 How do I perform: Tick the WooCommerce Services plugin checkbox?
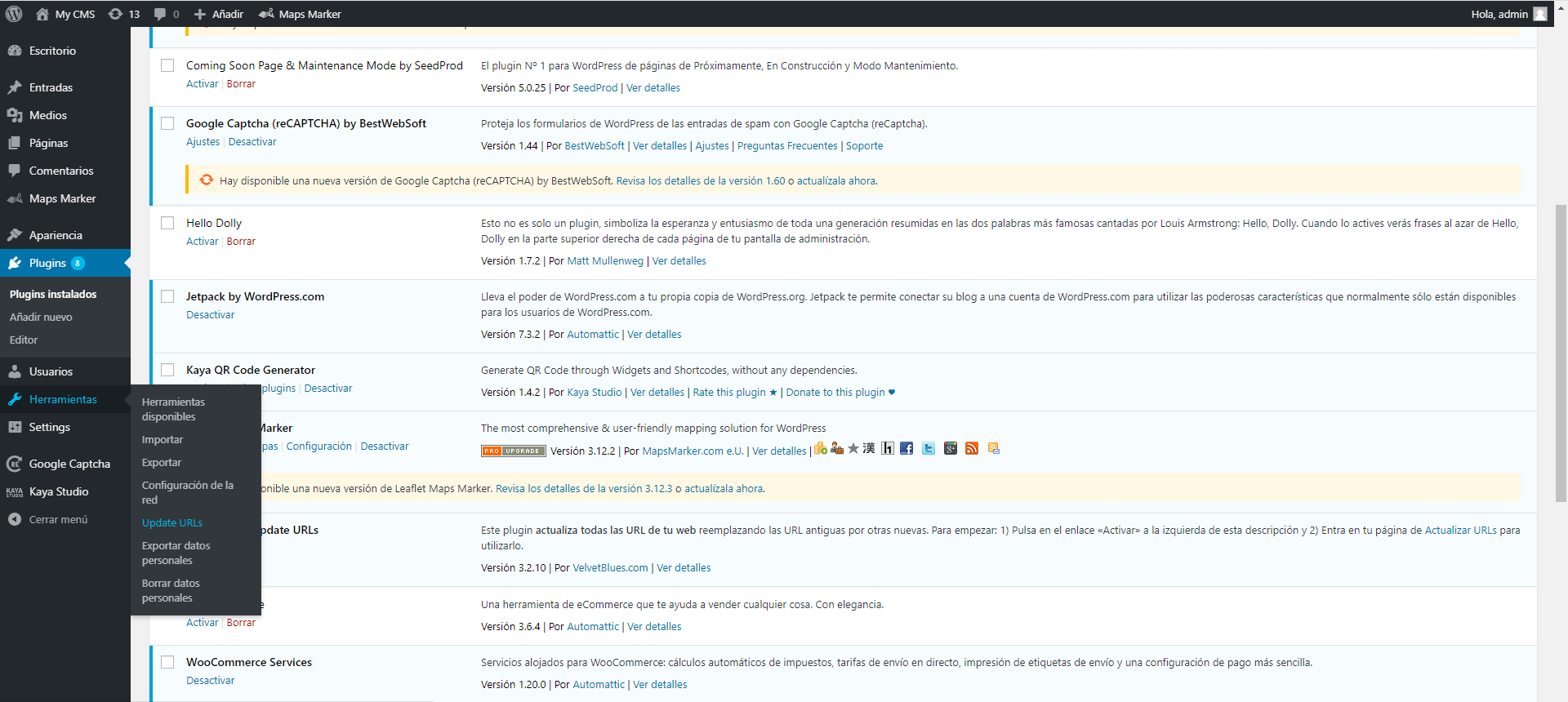coord(167,662)
